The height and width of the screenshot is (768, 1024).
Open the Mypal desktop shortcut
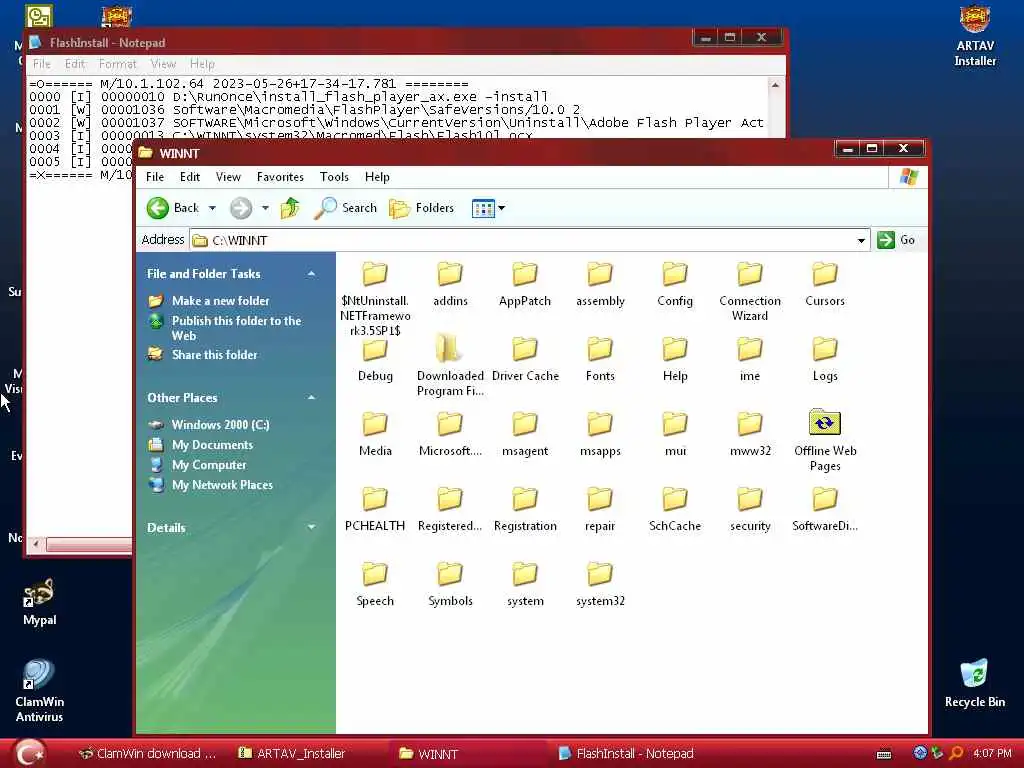tap(39, 602)
